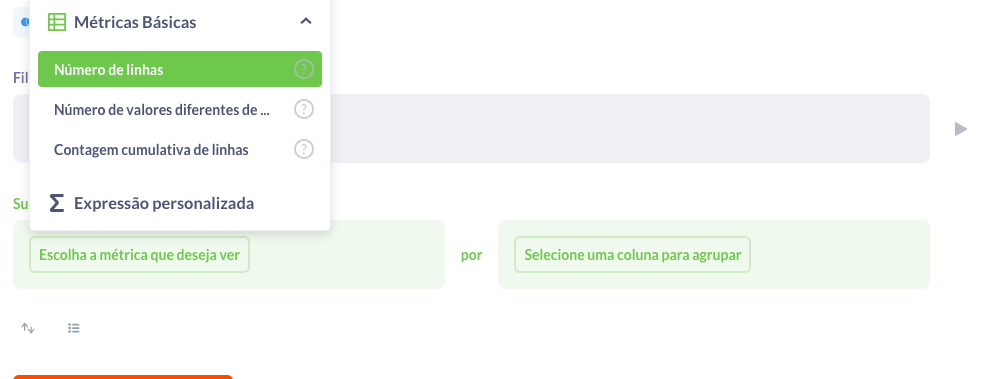986x379 pixels.
Task: Open the Expressão personalizada section
Action: point(163,204)
